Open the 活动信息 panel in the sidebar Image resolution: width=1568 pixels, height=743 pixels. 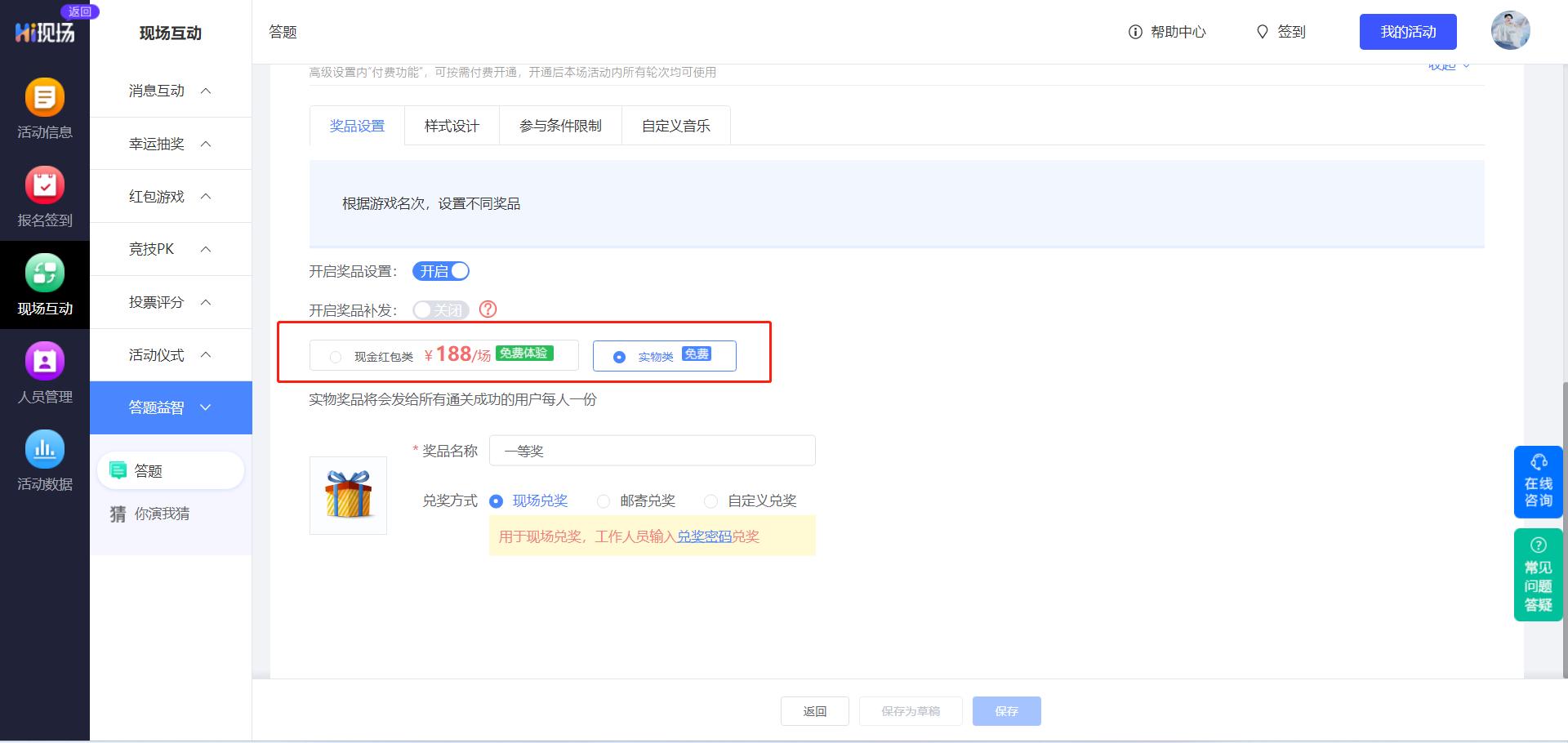(x=45, y=110)
